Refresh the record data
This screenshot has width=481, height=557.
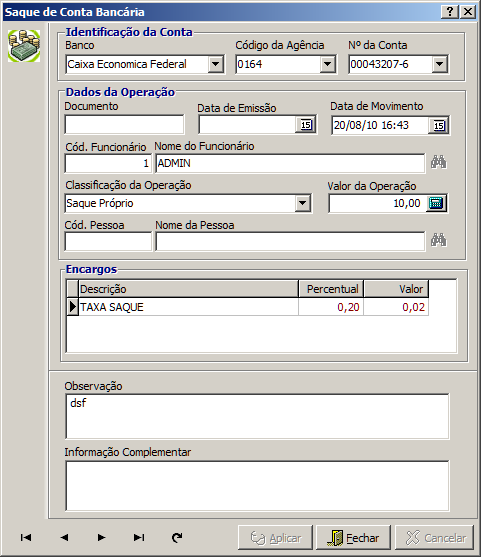click(177, 537)
